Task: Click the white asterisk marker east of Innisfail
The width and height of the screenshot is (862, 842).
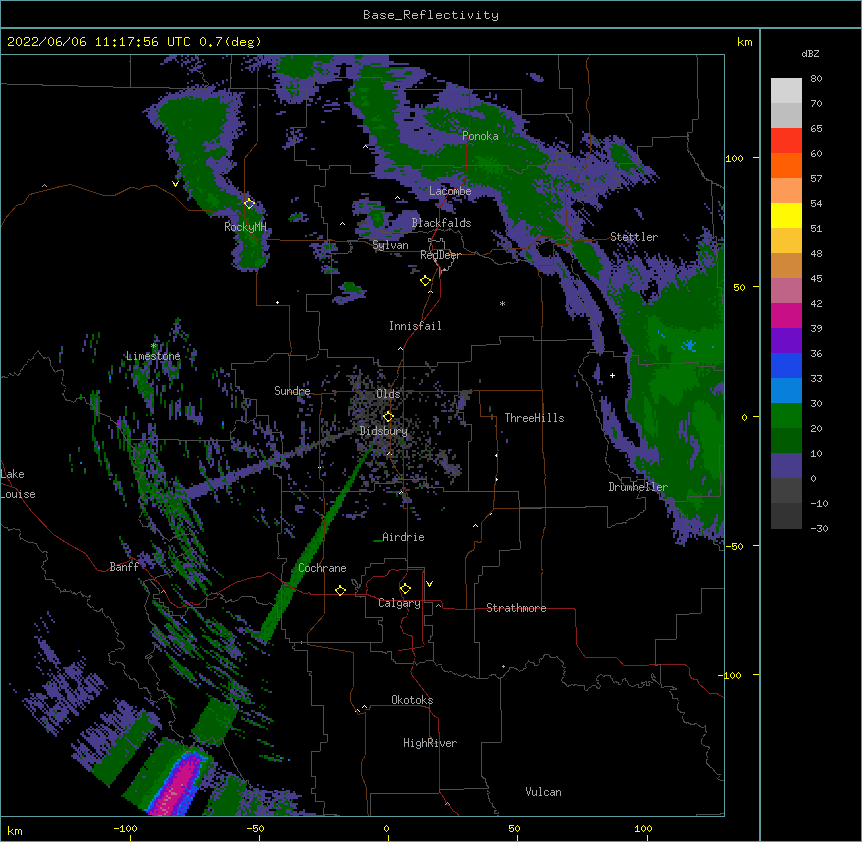Action: coord(502,304)
